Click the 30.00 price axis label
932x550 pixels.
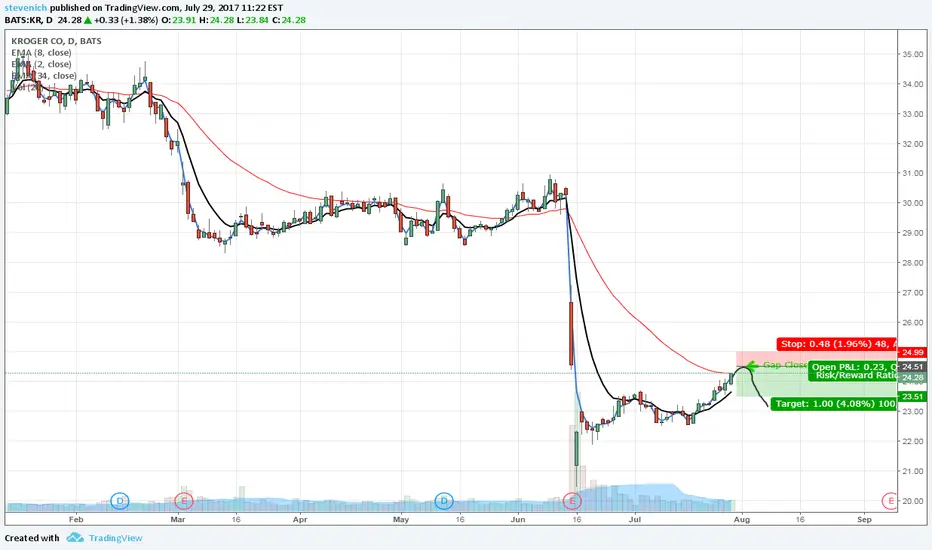[912, 203]
